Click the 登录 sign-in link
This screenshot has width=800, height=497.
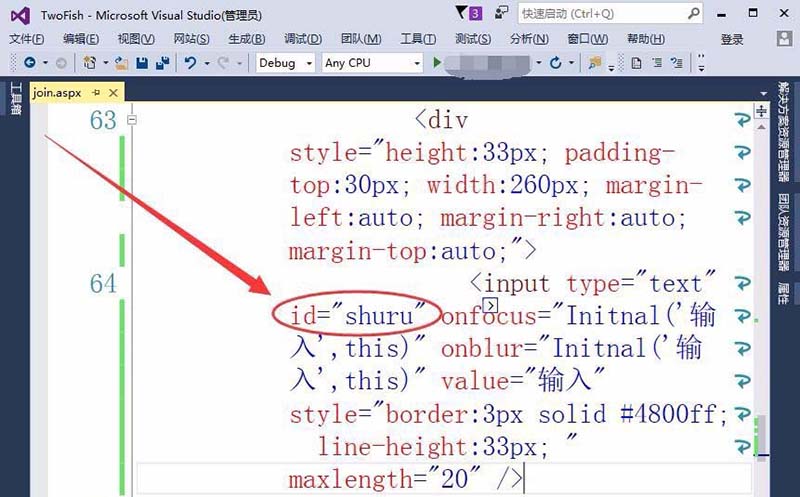(x=732, y=39)
